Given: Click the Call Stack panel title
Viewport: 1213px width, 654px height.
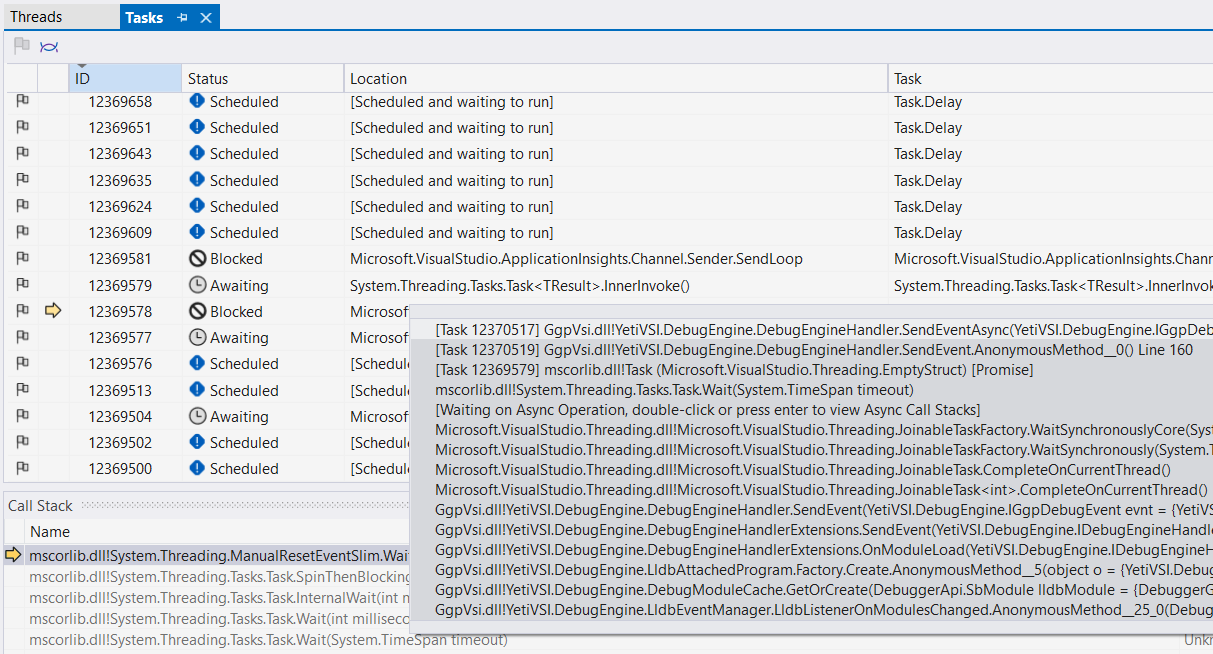Looking at the screenshot, I should coord(40,506).
